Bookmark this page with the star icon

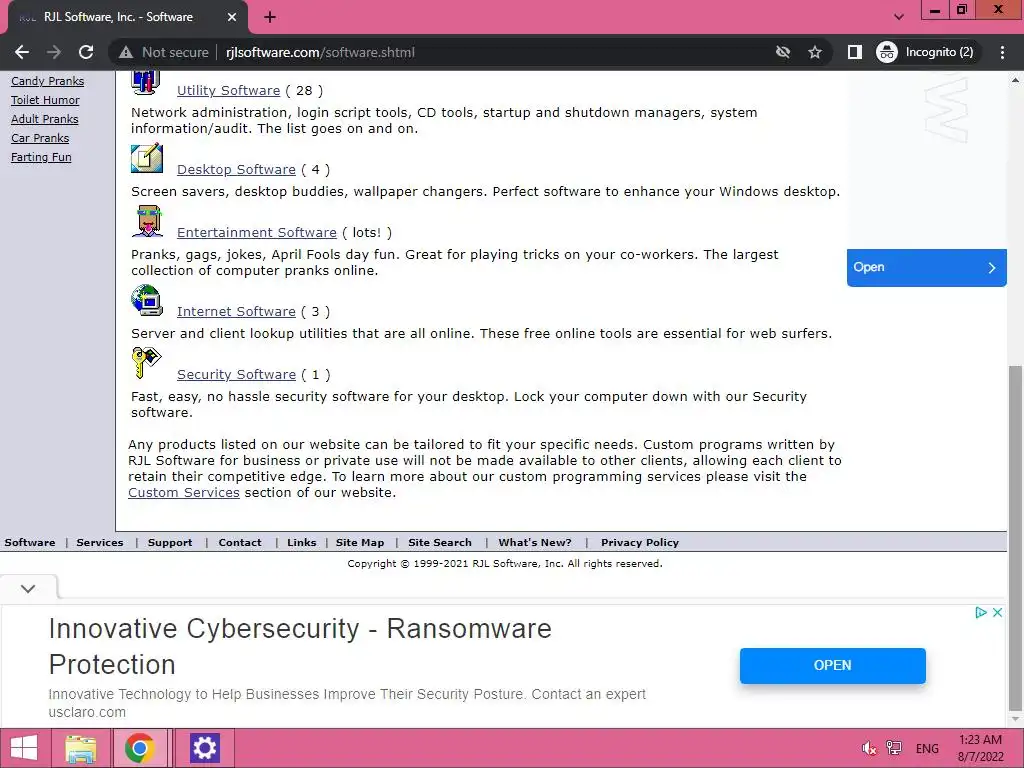point(814,52)
